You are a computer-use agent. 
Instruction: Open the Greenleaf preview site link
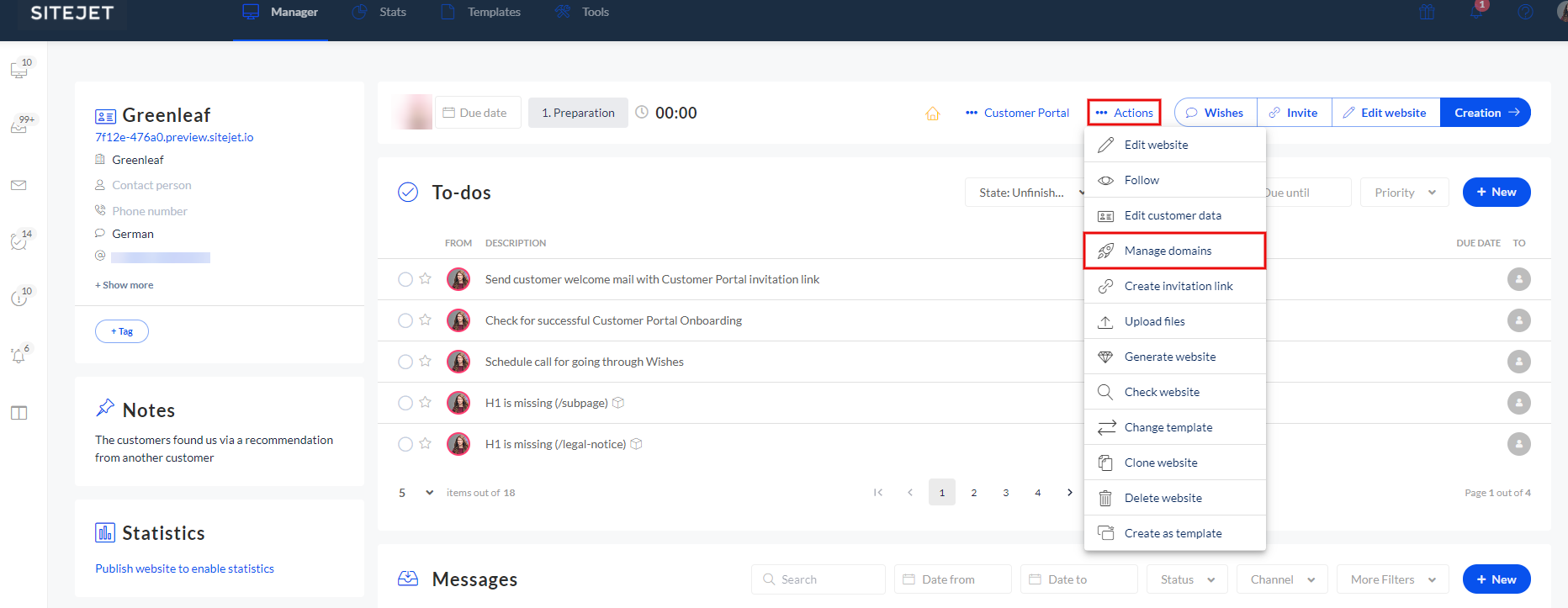[174, 137]
